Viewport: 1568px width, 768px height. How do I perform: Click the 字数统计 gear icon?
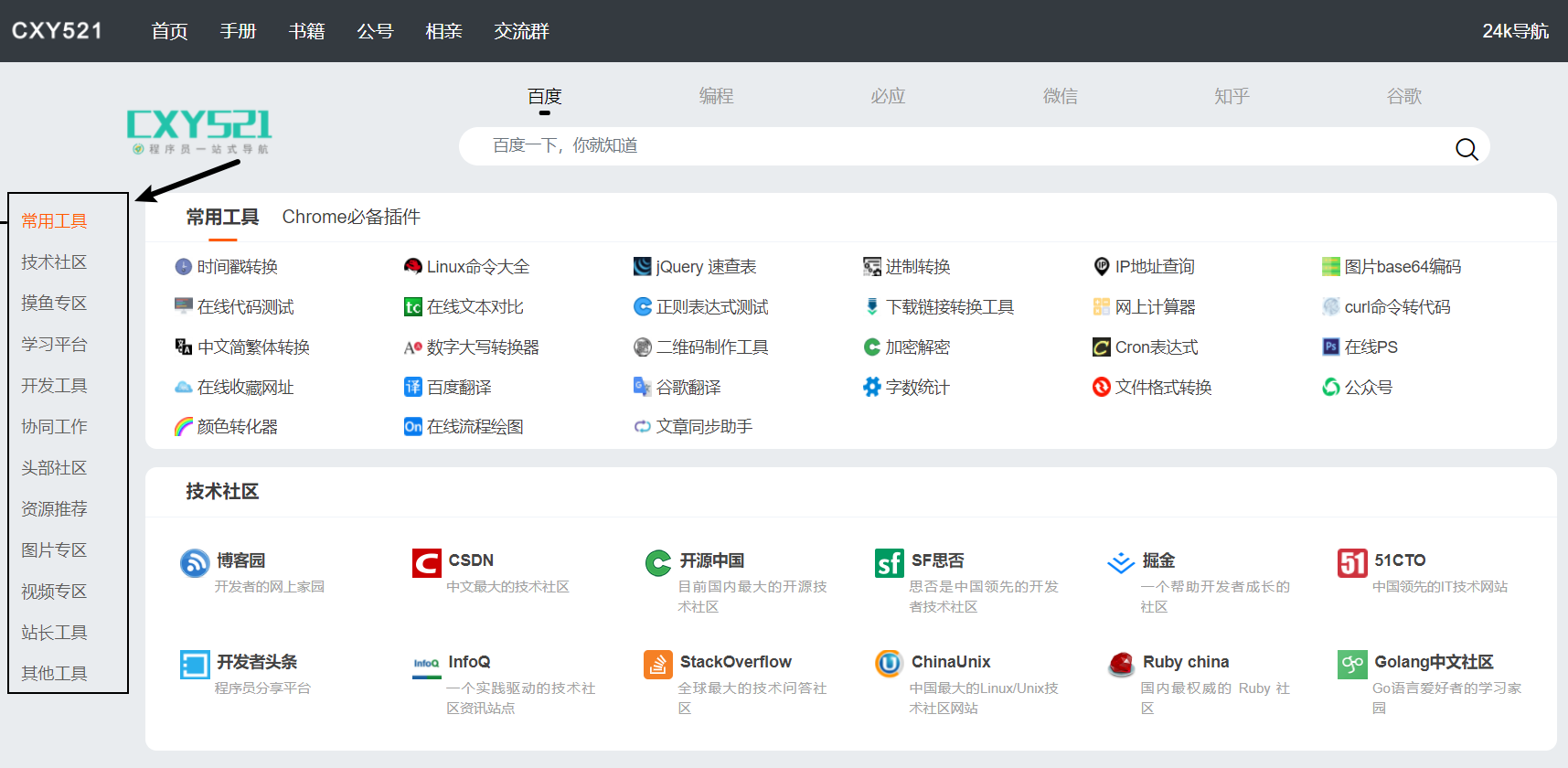tap(872, 388)
